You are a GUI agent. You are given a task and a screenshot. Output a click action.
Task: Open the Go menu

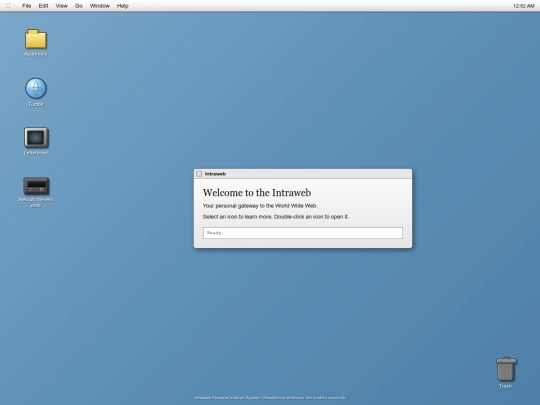79,6
